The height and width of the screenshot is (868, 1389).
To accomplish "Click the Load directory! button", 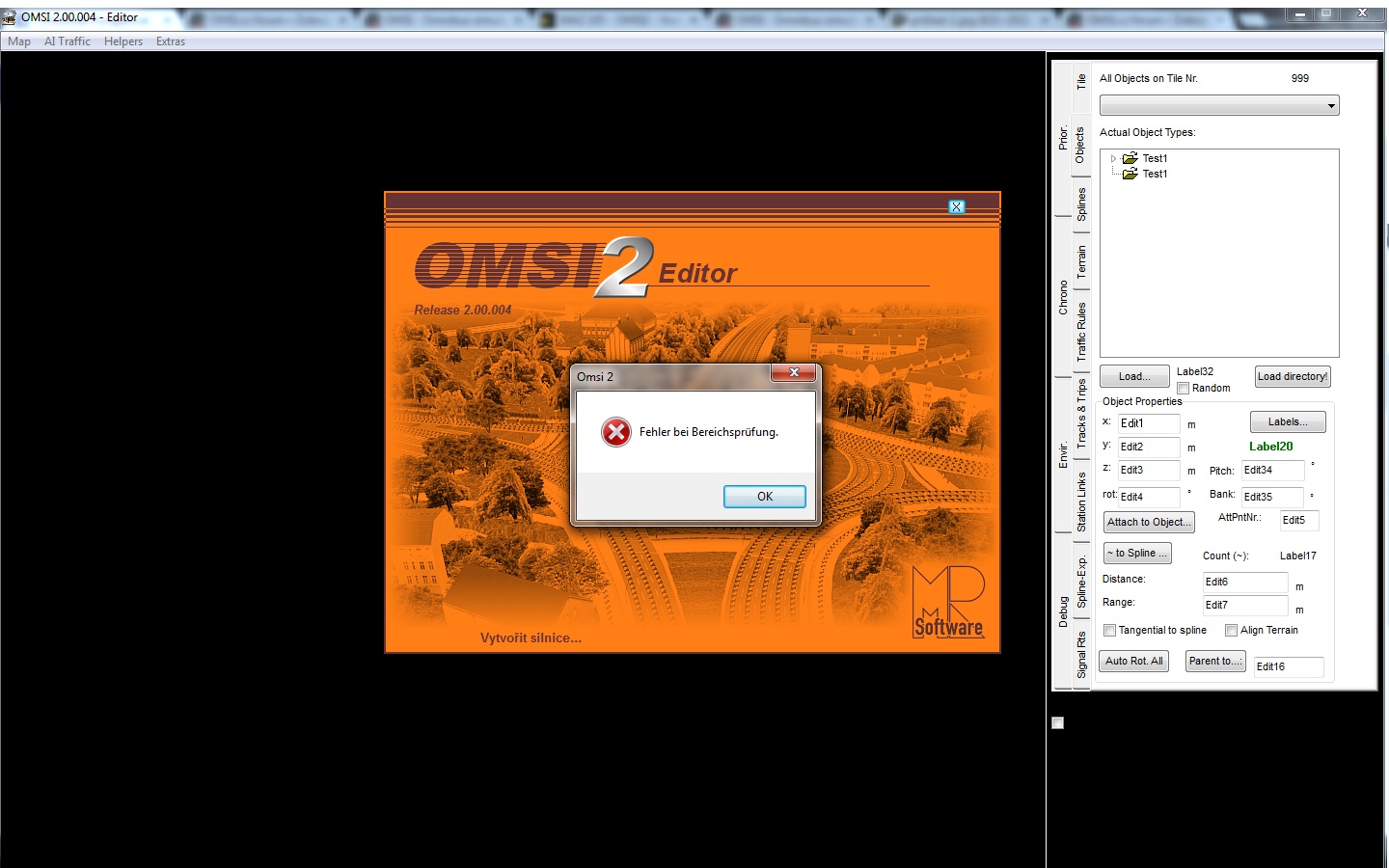I will (x=1292, y=377).
